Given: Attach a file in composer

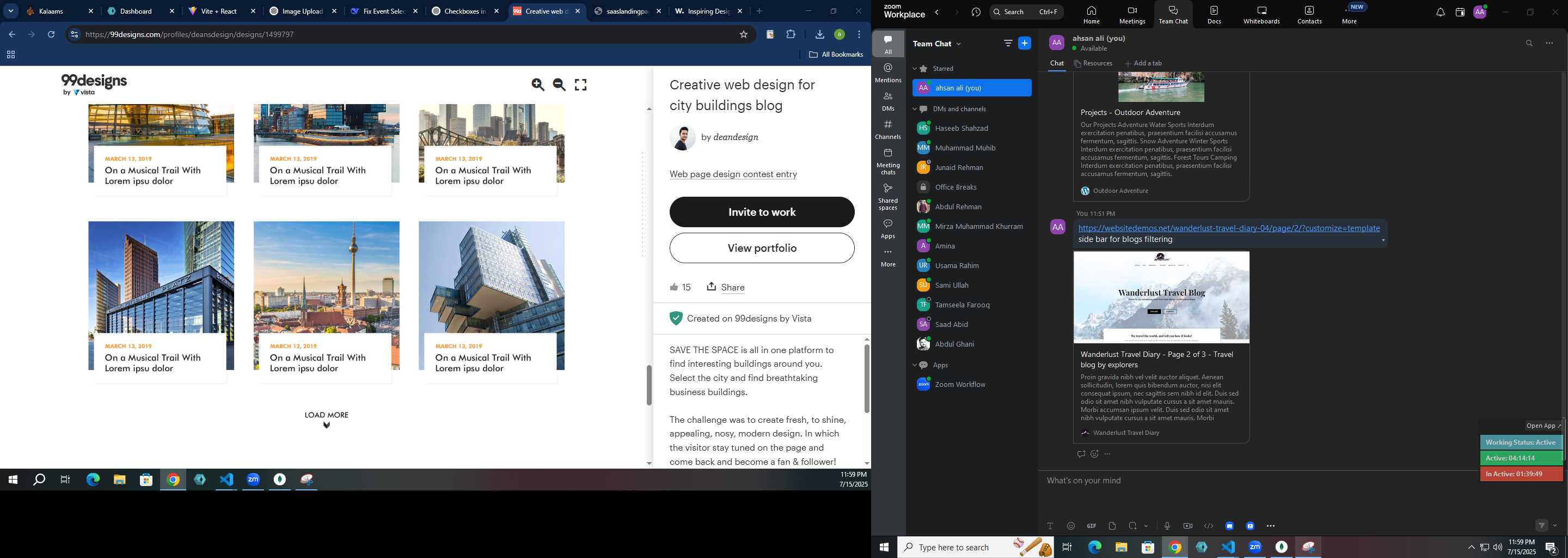Looking at the screenshot, I should (1112, 526).
